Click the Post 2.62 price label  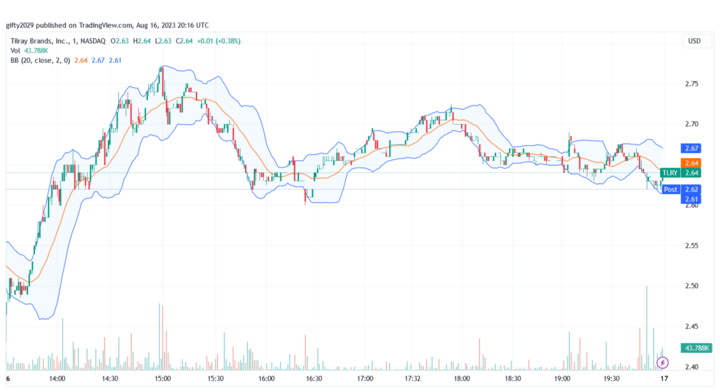tap(681, 189)
